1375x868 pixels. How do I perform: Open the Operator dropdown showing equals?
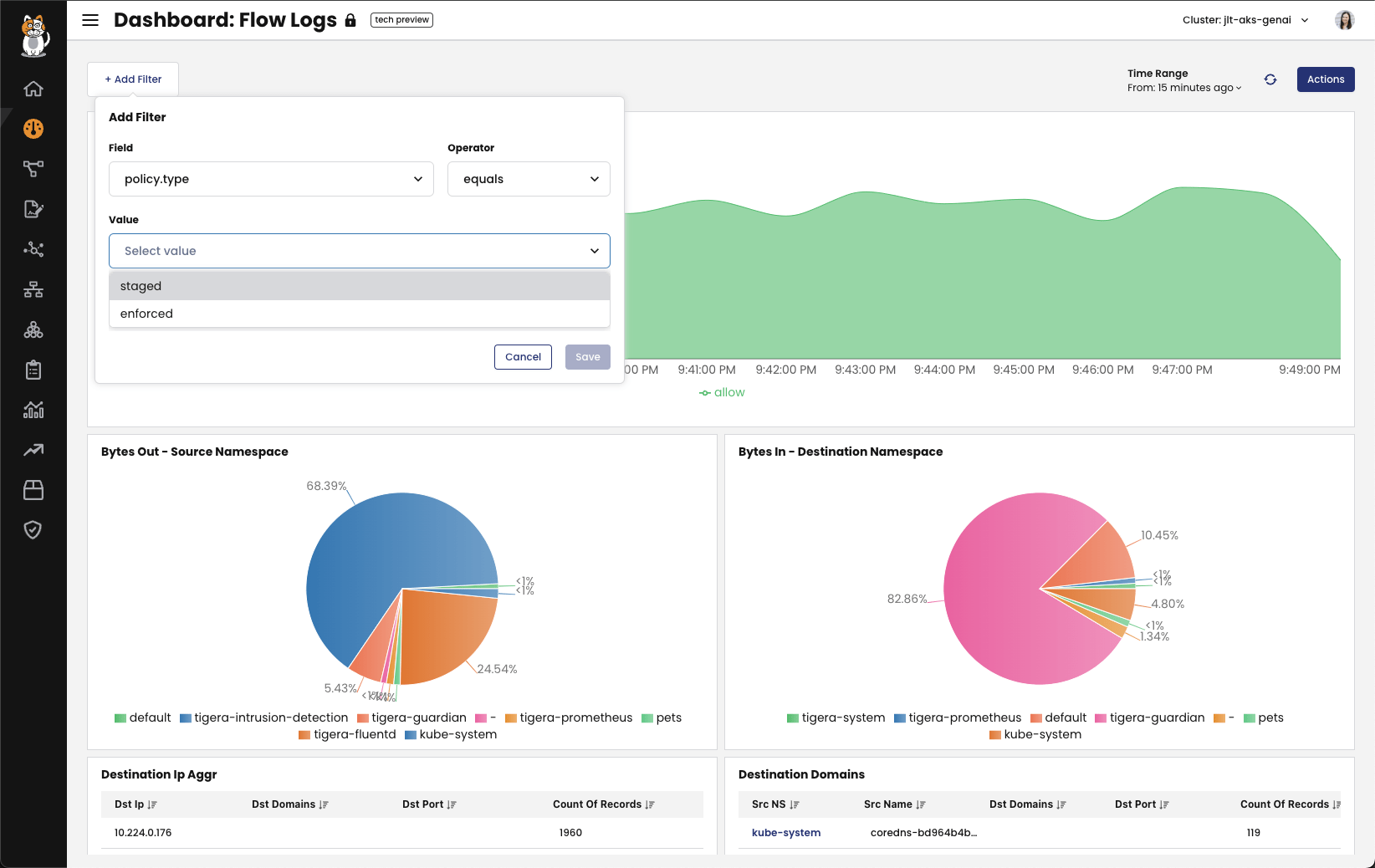click(529, 179)
